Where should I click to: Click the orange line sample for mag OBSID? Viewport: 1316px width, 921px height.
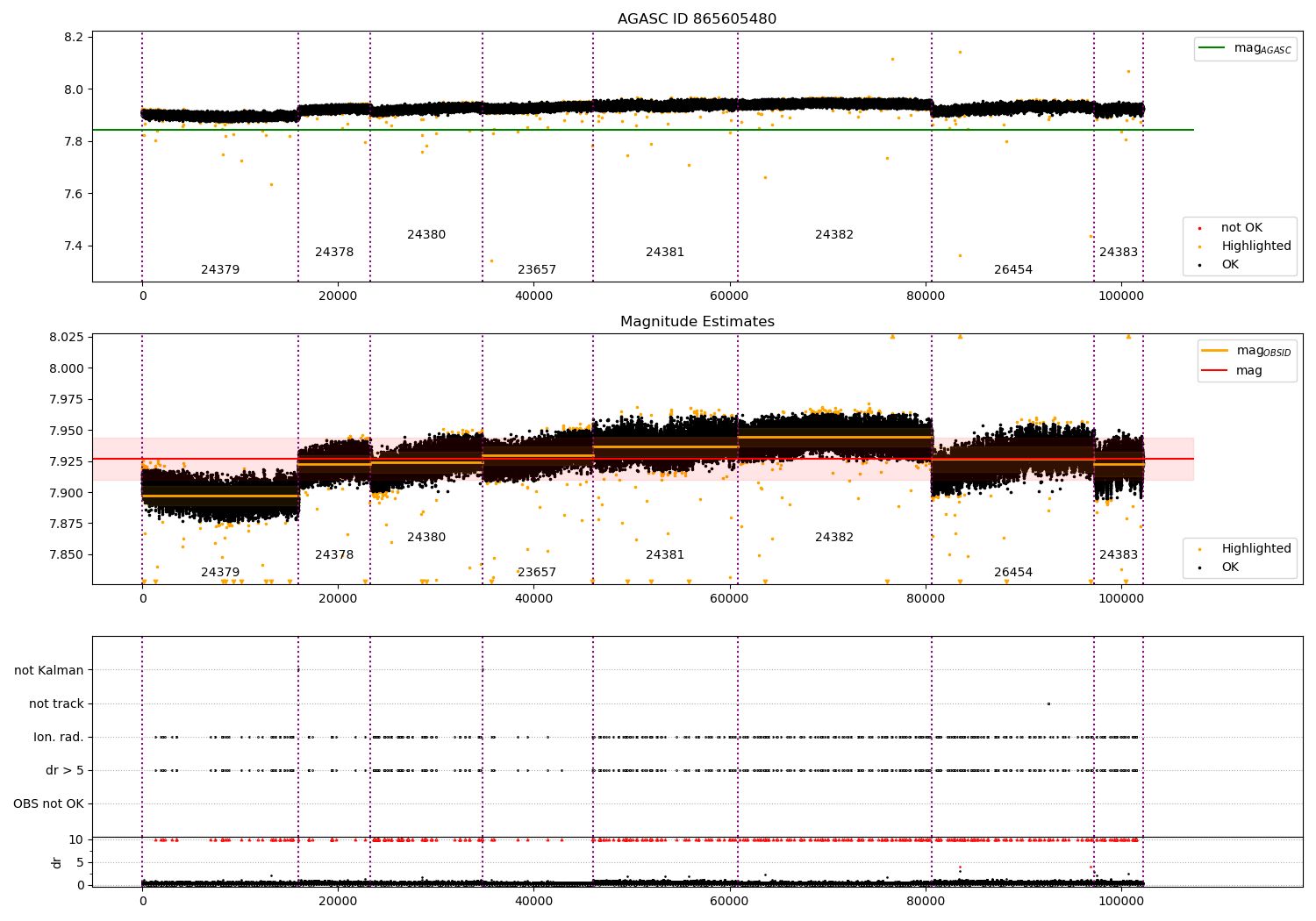point(1214,351)
